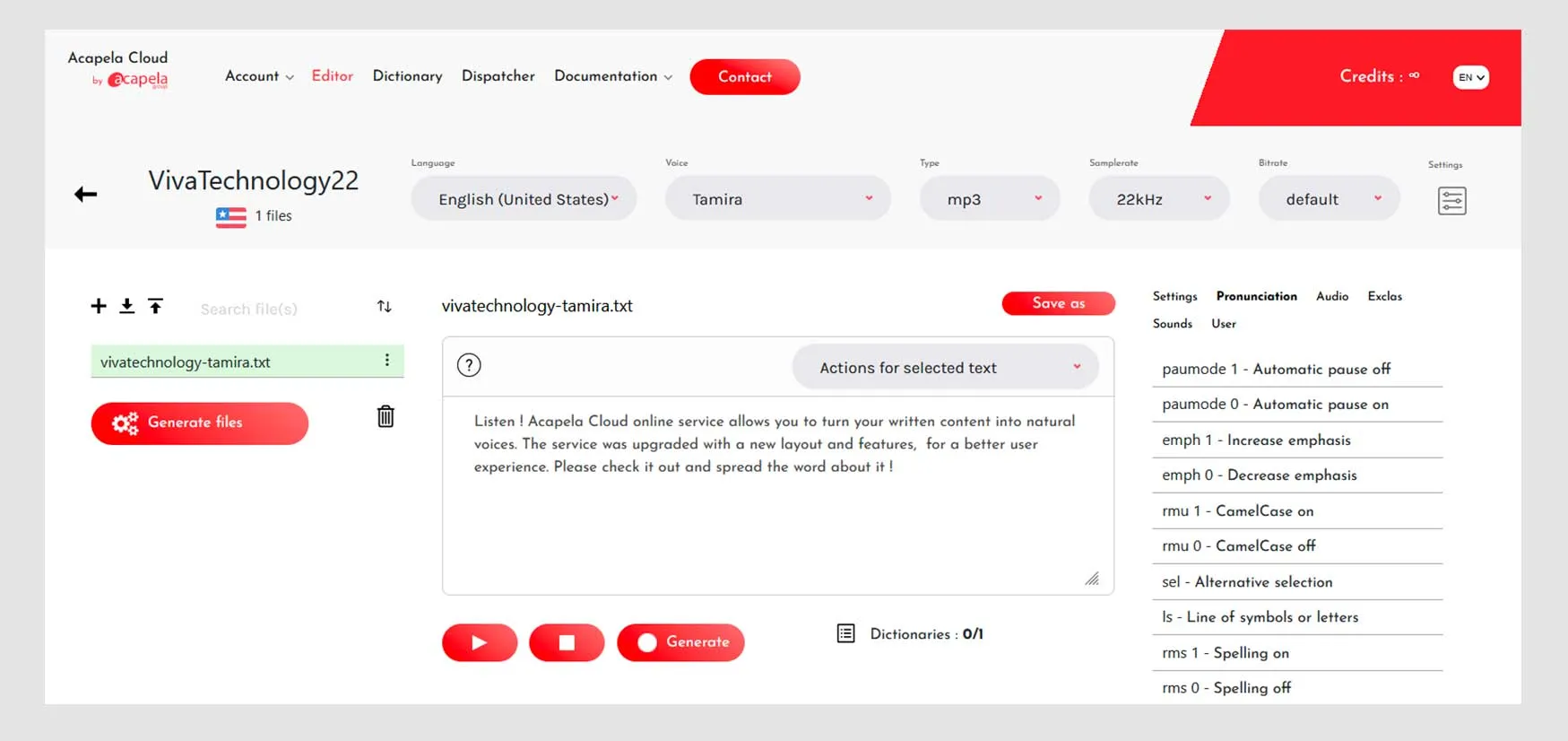Open the Bitrate dropdown default
1568x741 pixels.
click(x=1329, y=199)
